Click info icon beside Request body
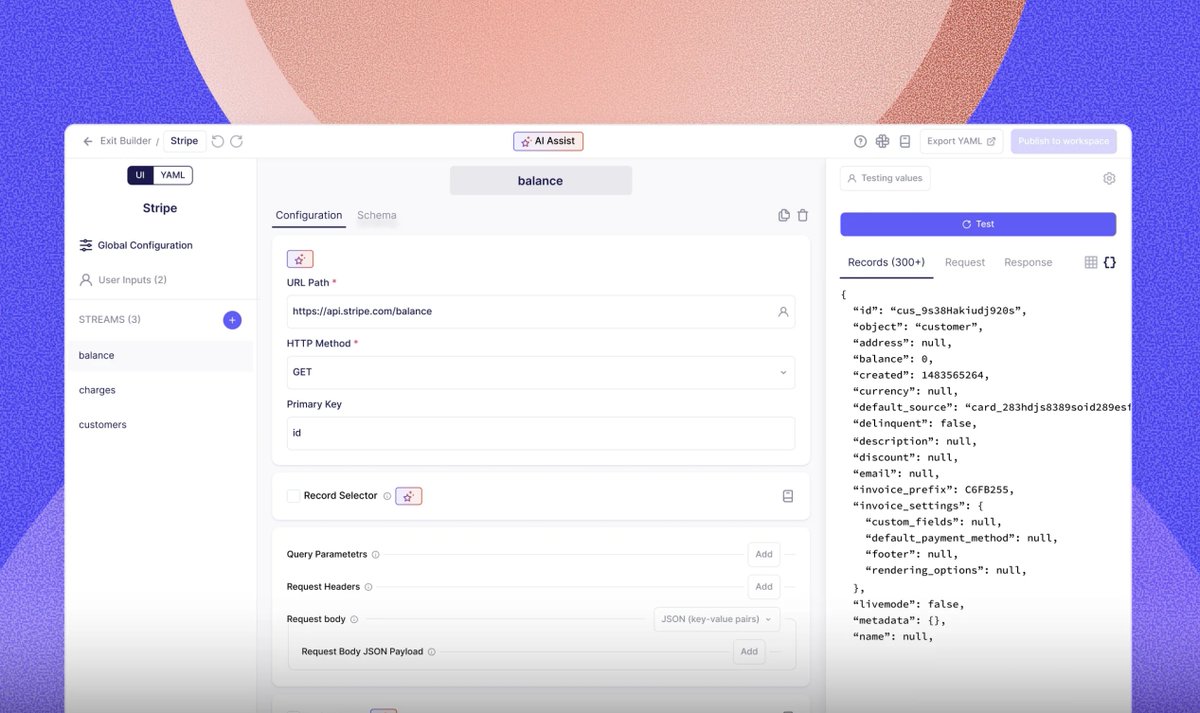 click(354, 620)
